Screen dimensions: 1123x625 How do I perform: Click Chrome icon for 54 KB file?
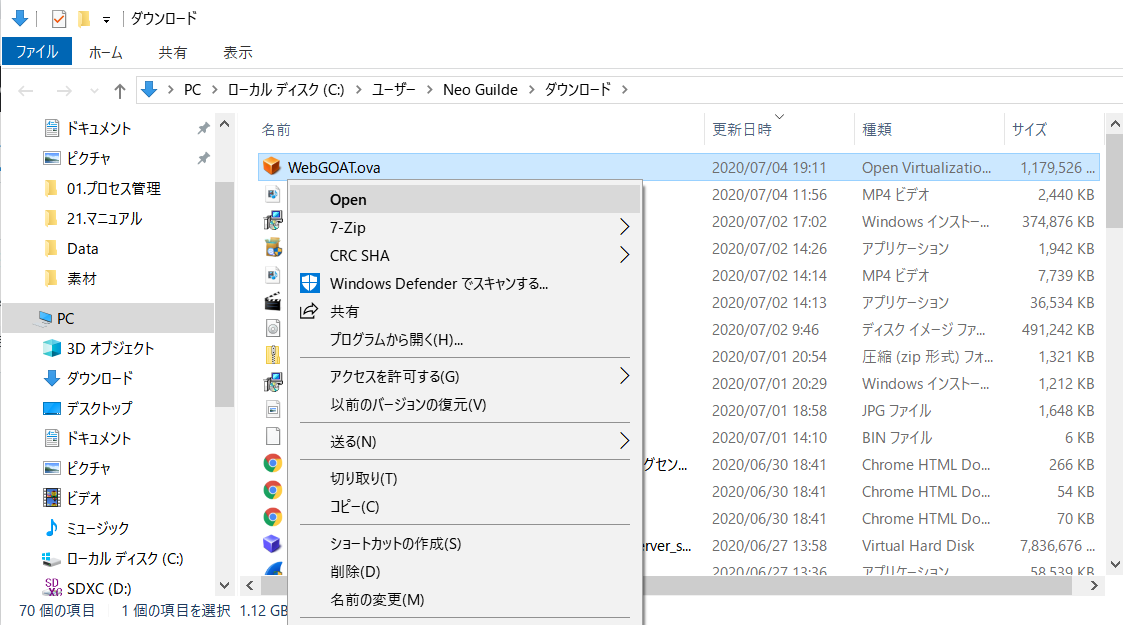(x=272, y=490)
